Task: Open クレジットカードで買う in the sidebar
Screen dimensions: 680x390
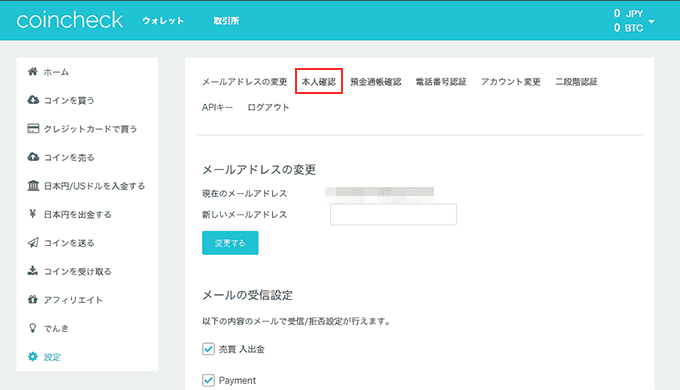Action: pos(90,129)
